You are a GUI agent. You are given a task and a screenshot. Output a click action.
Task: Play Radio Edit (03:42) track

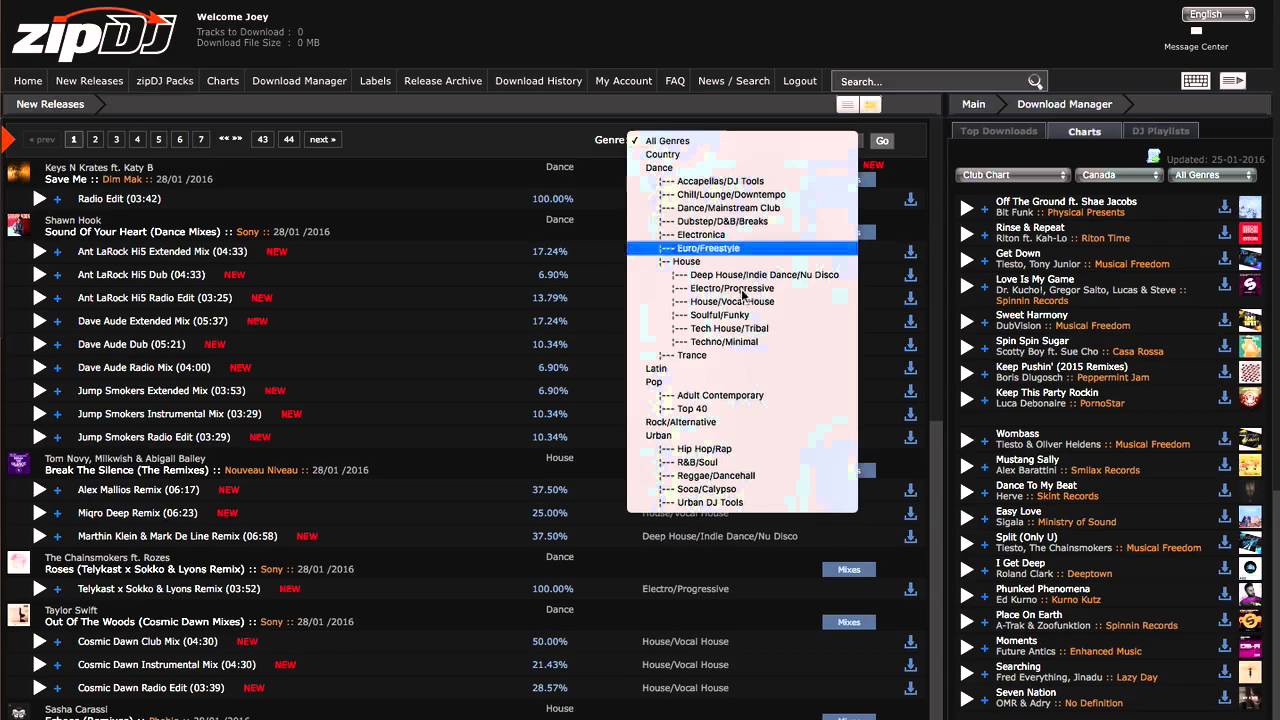39,199
